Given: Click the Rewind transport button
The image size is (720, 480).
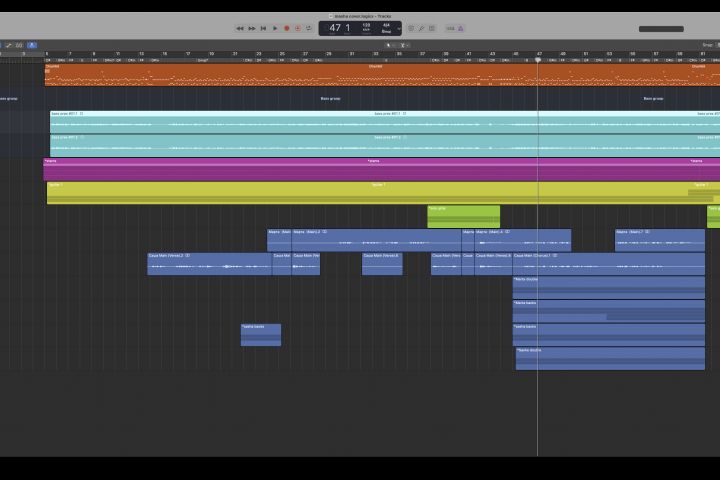Looking at the screenshot, I should click(240, 28).
